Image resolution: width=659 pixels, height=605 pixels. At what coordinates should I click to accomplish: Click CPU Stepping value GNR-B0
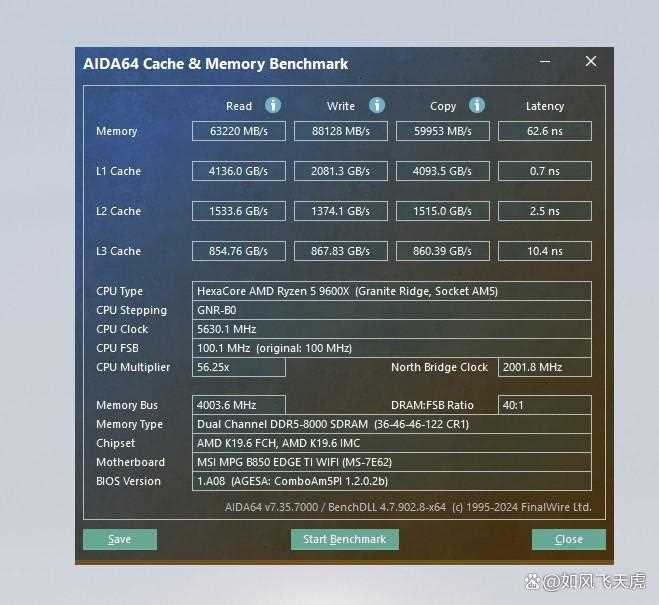coord(392,310)
